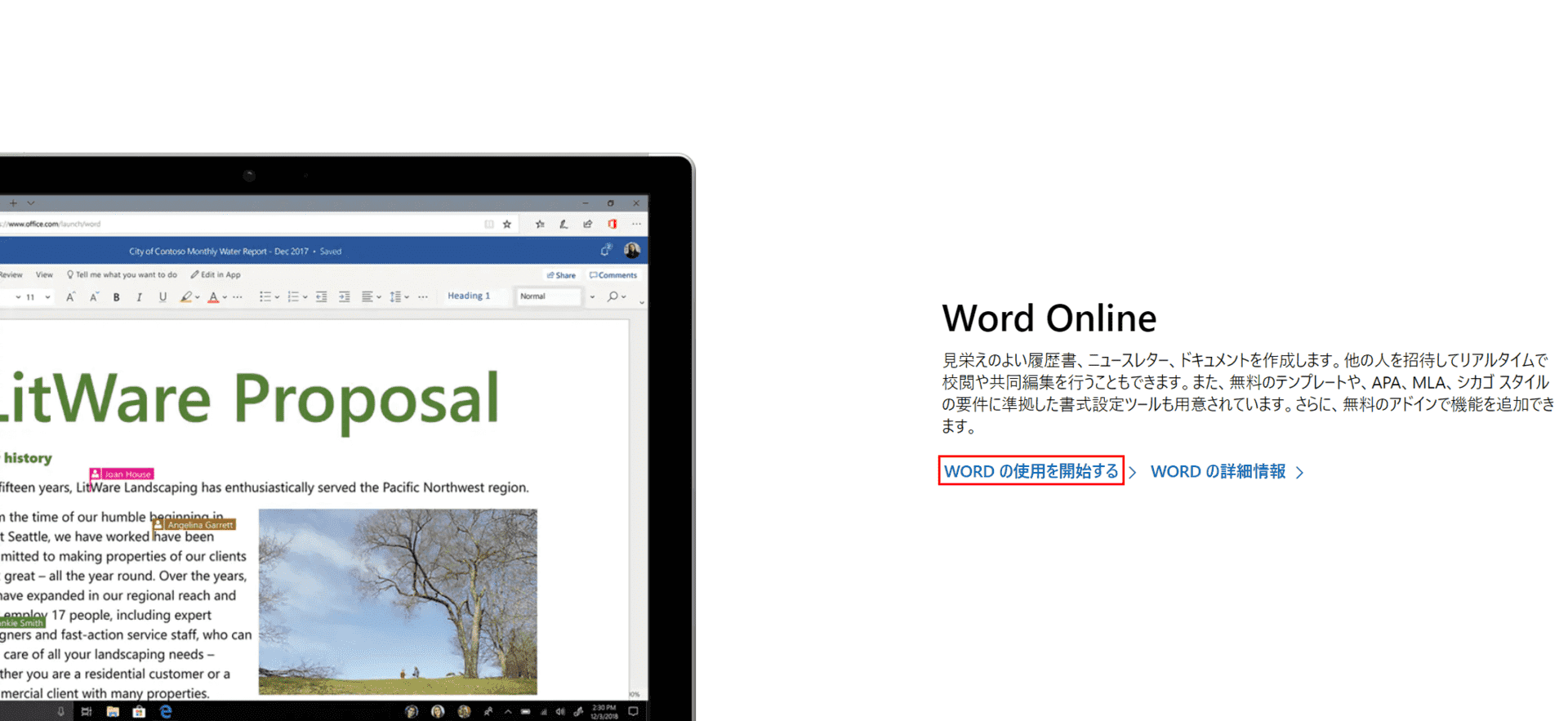Expand the numbering style dropdown arrow
This screenshot has width=1568, height=721.
(x=305, y=297)
